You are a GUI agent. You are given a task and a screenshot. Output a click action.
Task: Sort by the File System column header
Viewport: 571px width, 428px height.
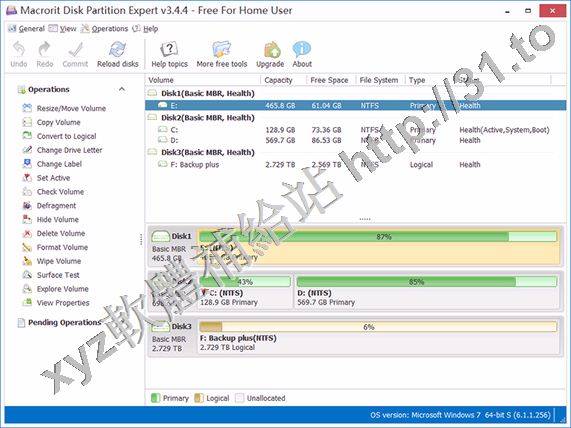(380, 80)
